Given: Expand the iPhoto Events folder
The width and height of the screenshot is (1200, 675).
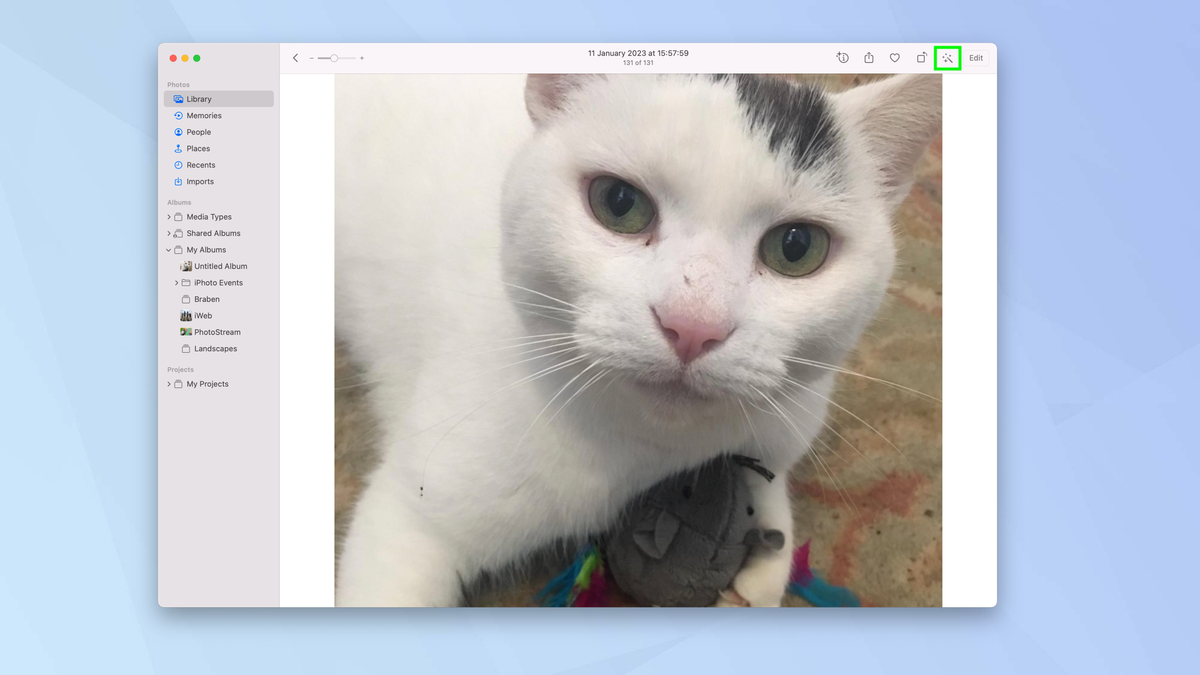Looking at the screenshot, I should [176, 282].
